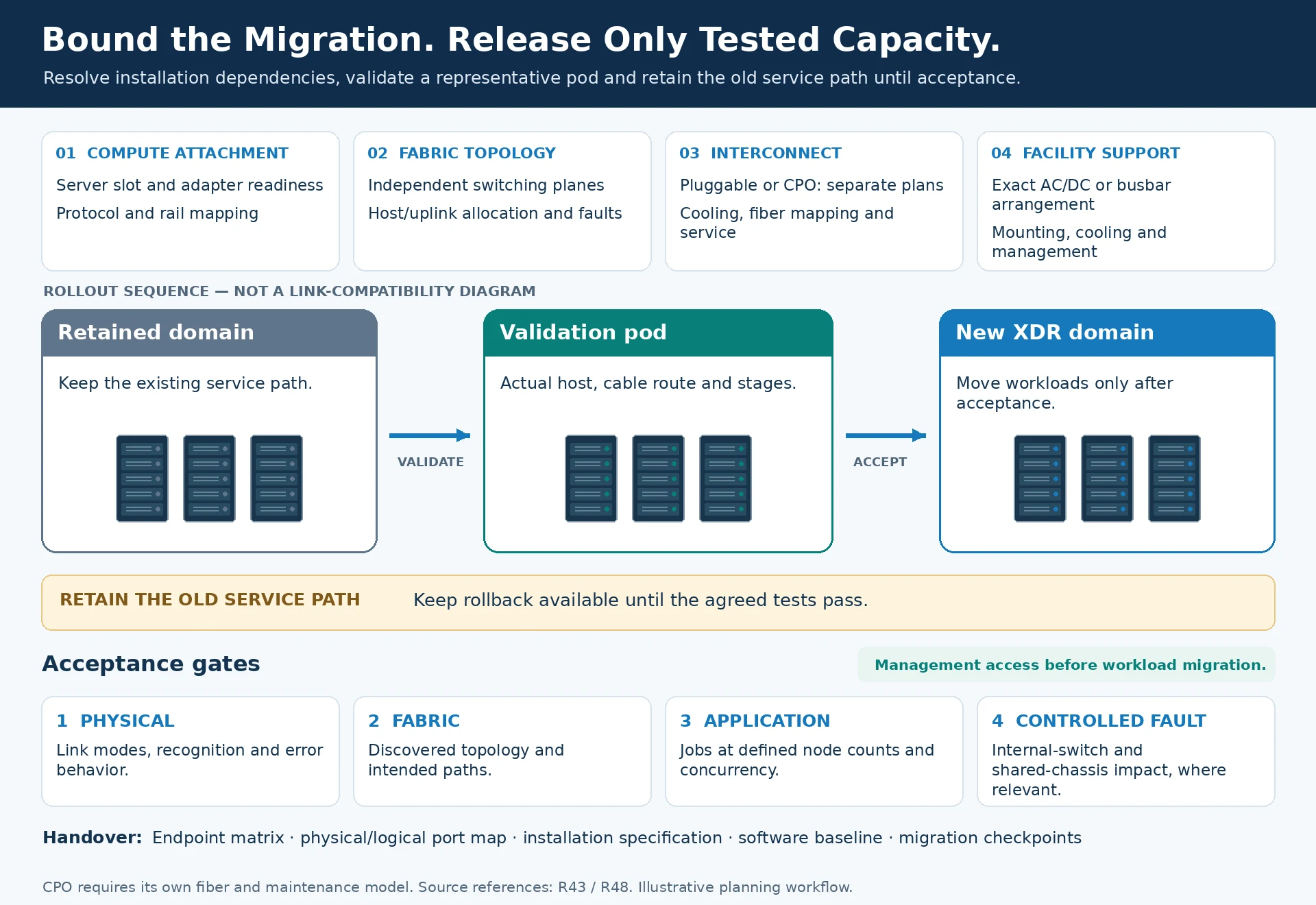This screenshot has height=905, width=1316.
Task: Click 'Independent switching planes' text
Action: (x=486, y=185)
